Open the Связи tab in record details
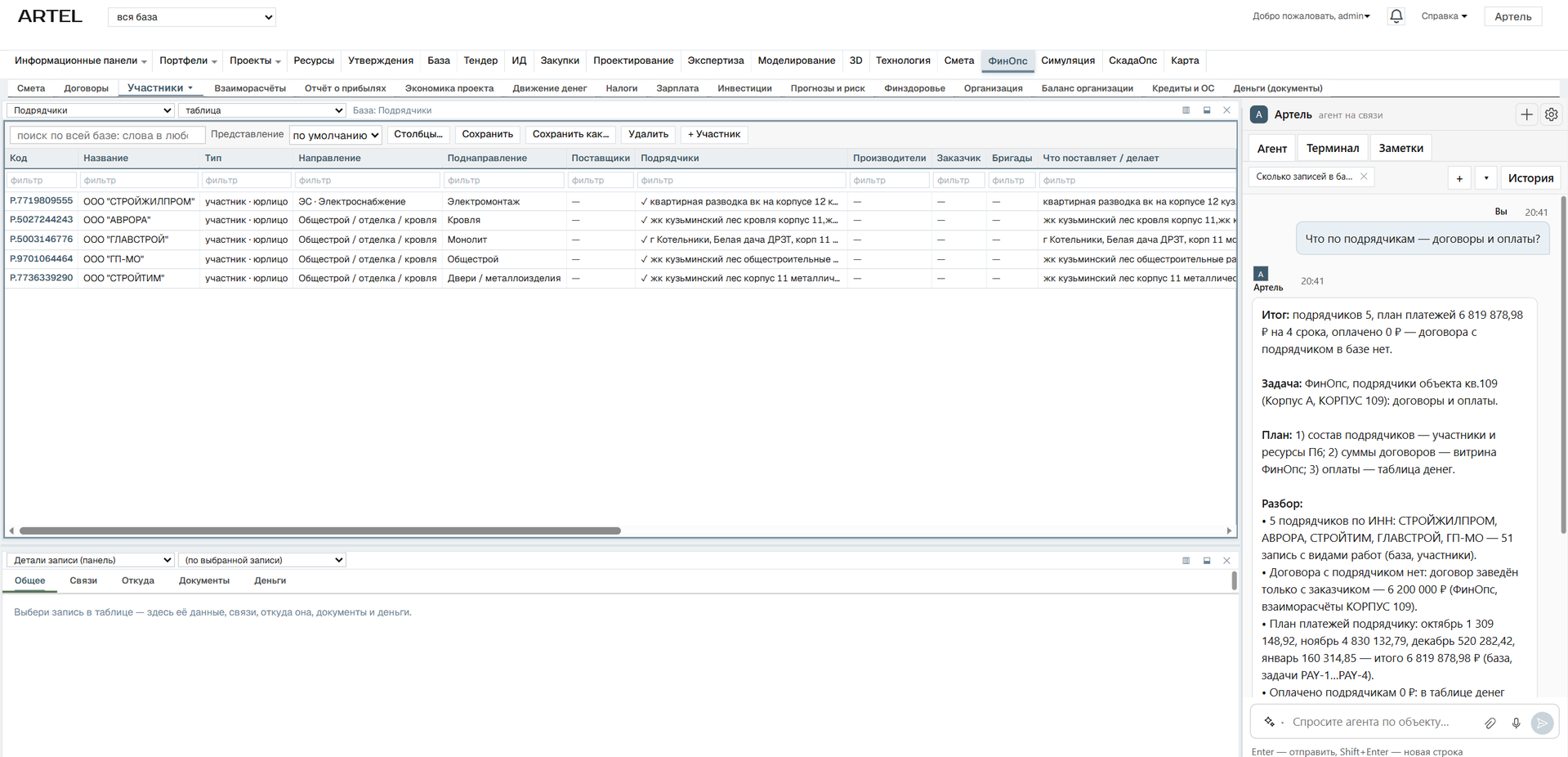 click(x=83, y=580)
